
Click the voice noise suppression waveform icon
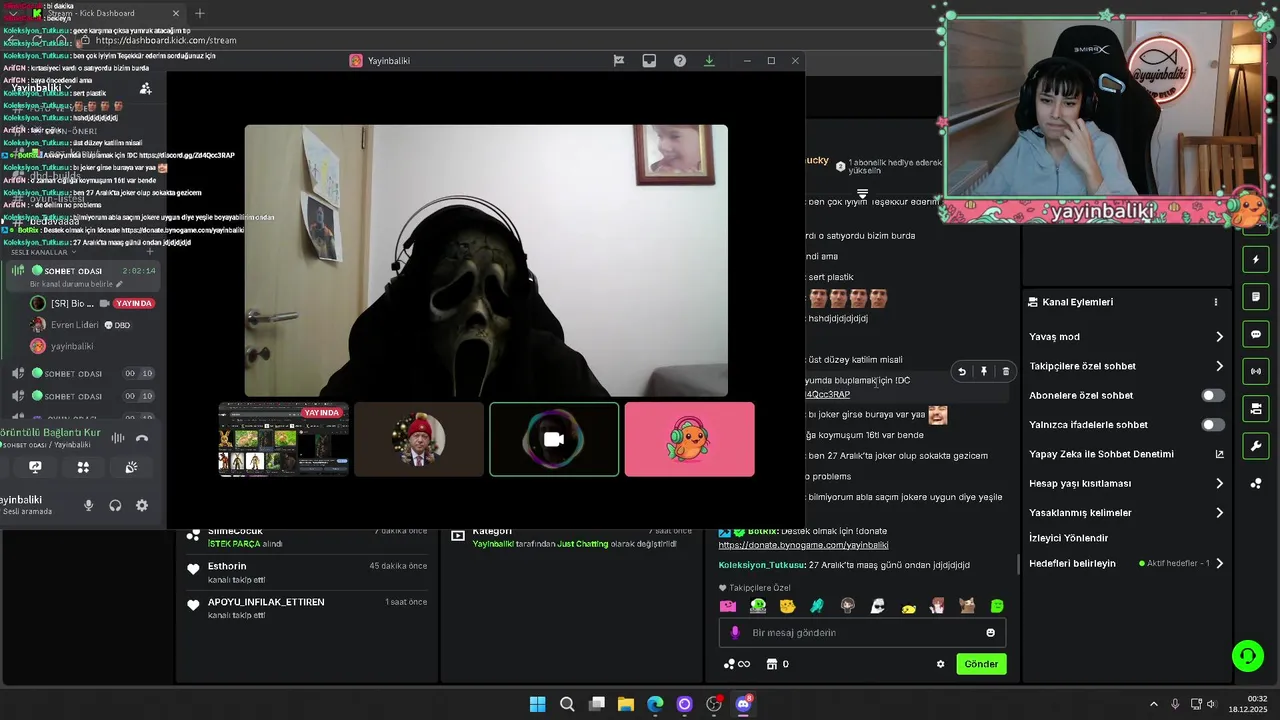tap(118, 438)
